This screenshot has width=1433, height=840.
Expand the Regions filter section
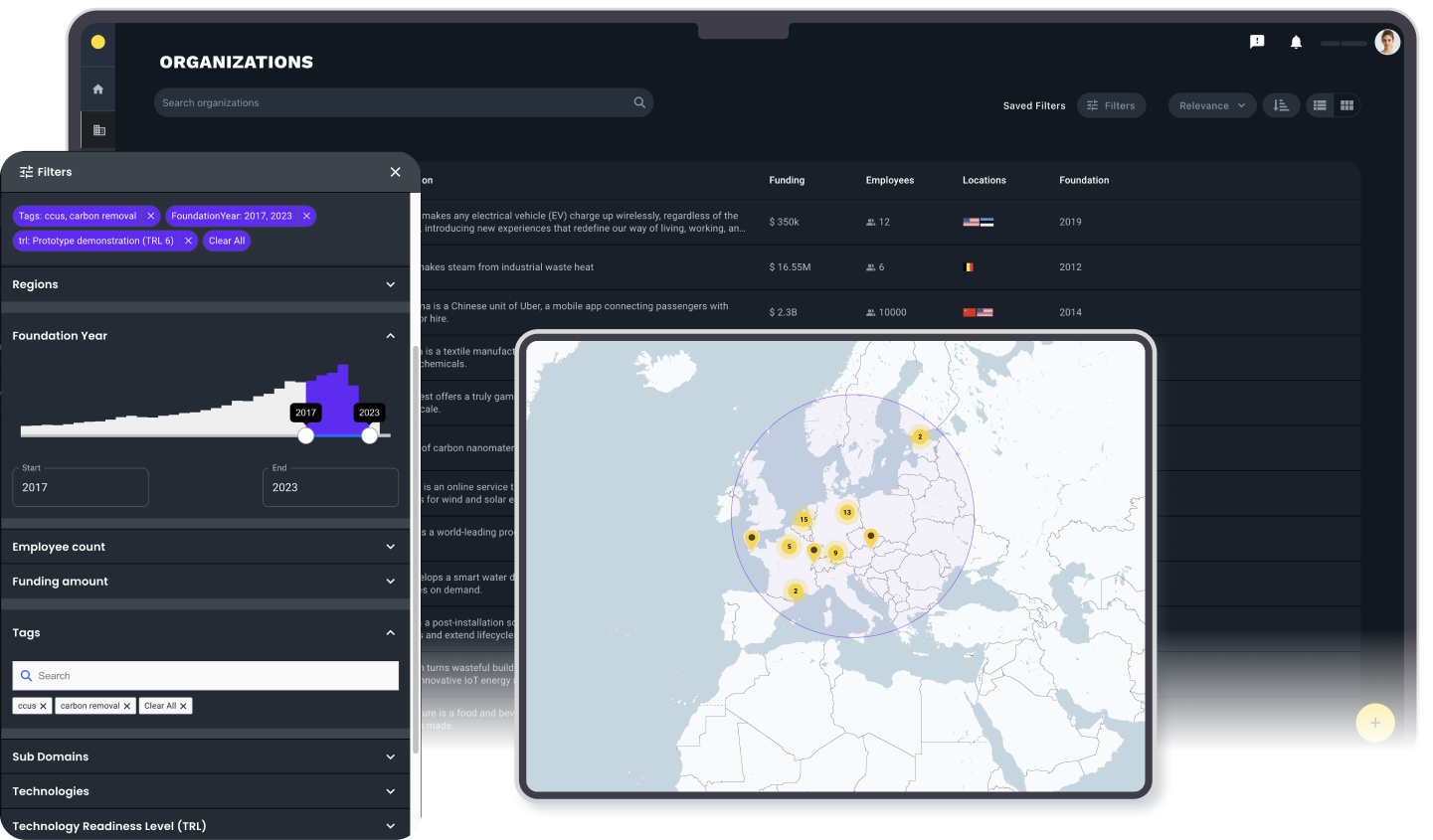click(x=390, y=284)
